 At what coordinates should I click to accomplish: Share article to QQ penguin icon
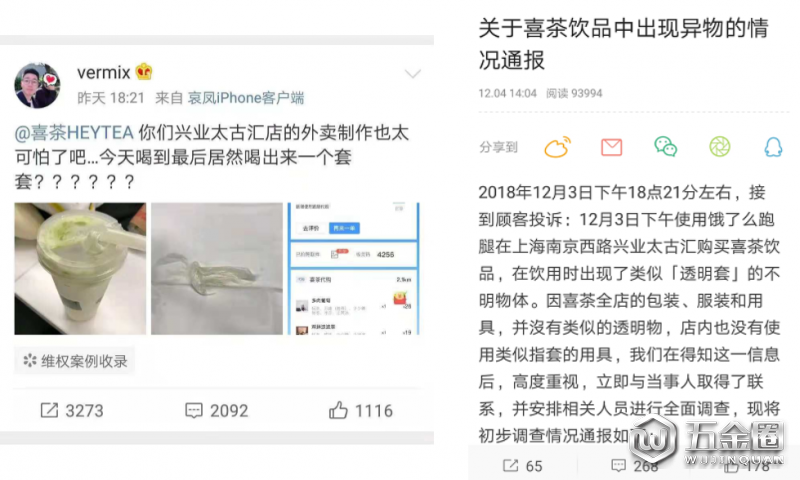(x=773, y=147)
